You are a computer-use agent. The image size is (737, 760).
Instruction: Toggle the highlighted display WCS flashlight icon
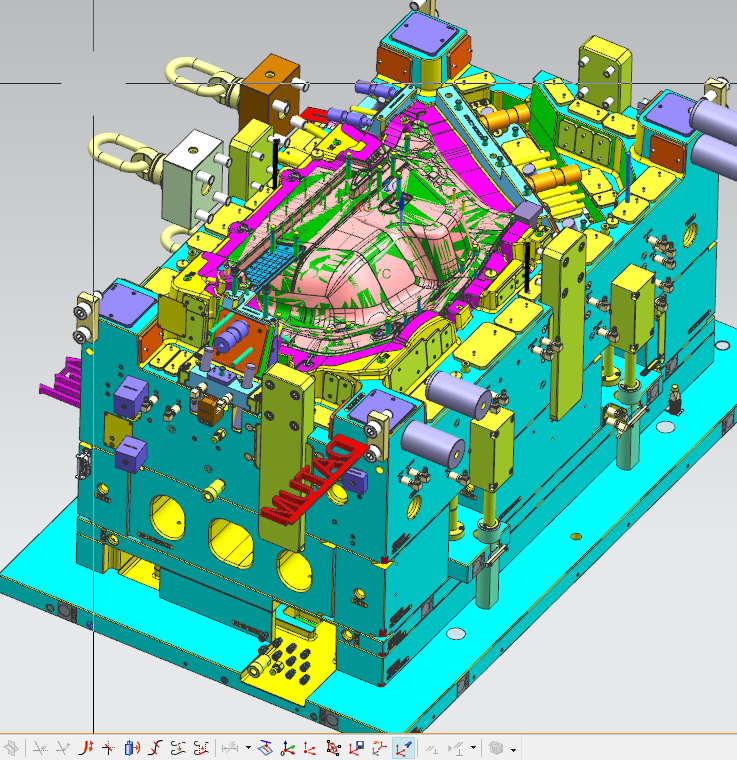(403, 748)
